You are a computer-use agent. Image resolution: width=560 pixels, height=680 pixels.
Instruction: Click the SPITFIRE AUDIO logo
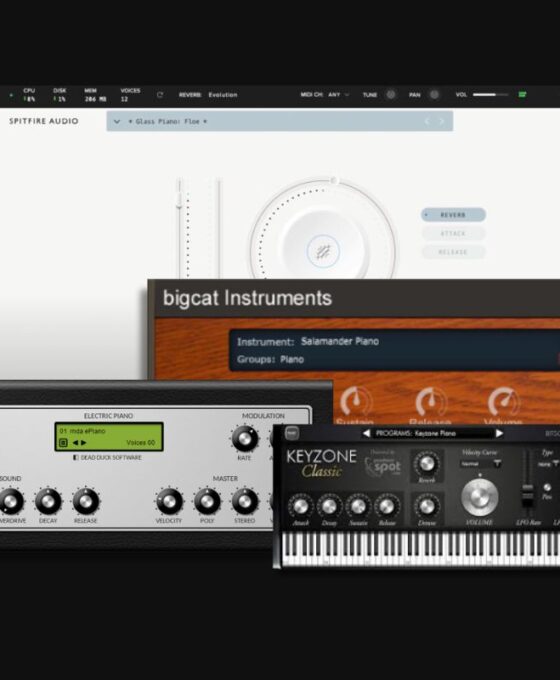click(44, 121)
